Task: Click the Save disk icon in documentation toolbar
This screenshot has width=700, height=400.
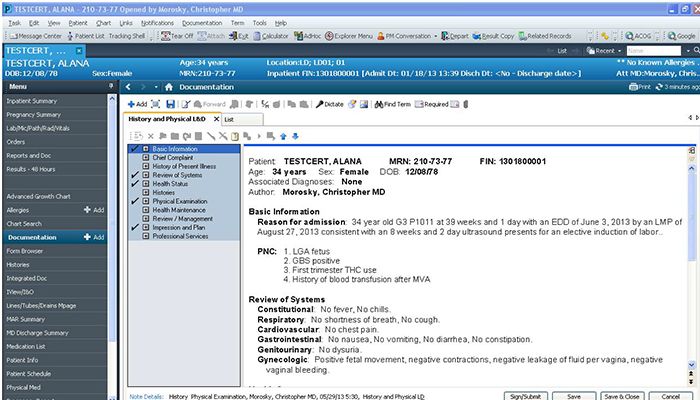Action: (x=170, y=104)
